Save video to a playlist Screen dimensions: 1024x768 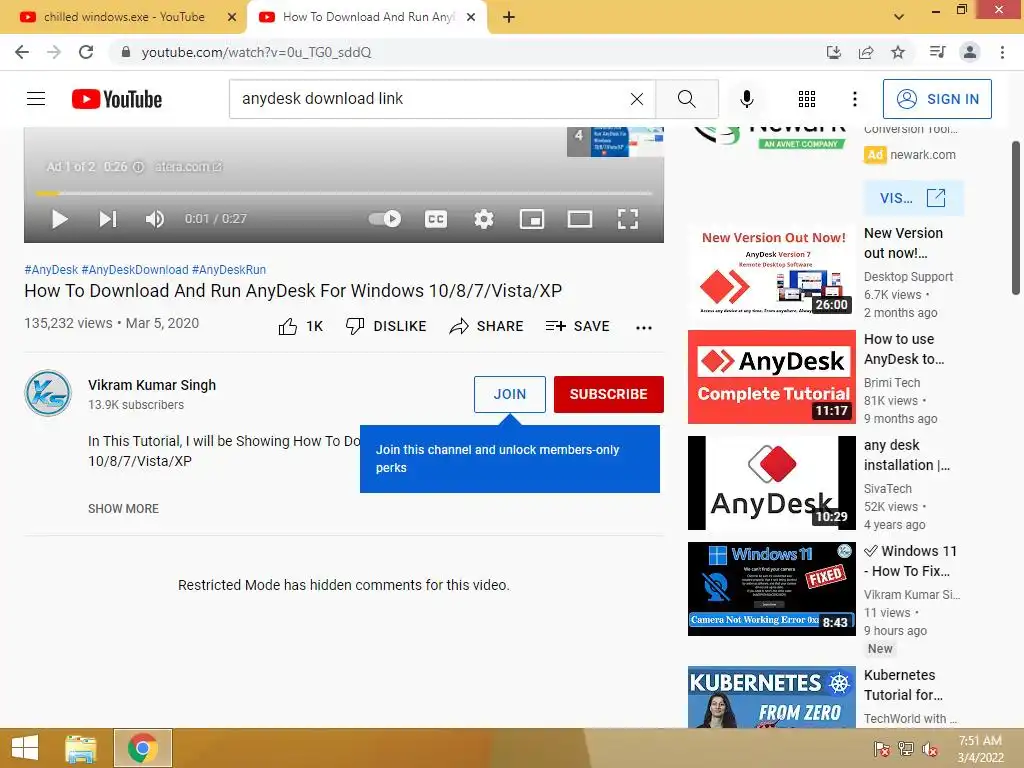point(577,327)
